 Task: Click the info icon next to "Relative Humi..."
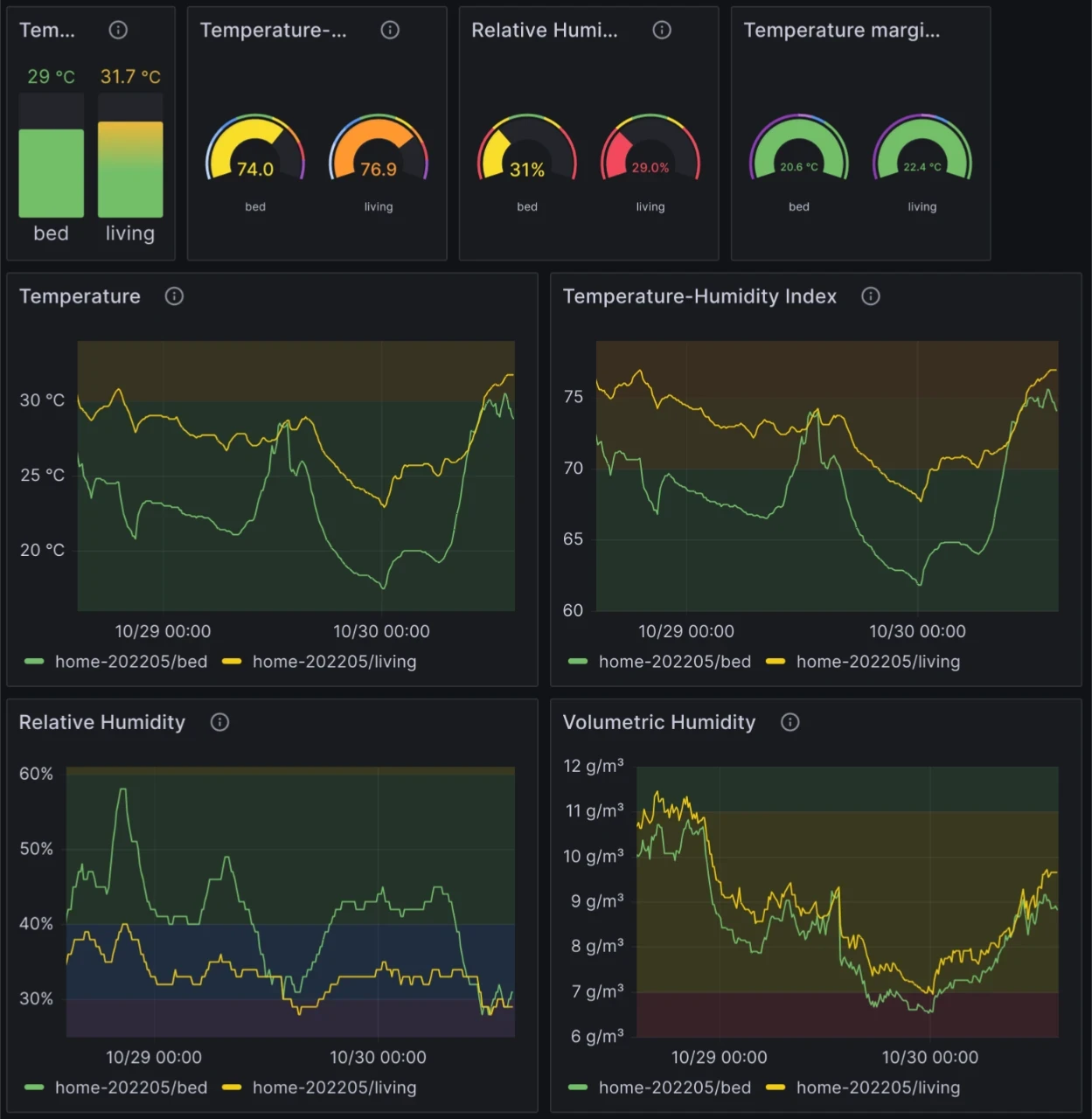pos(662,30)
